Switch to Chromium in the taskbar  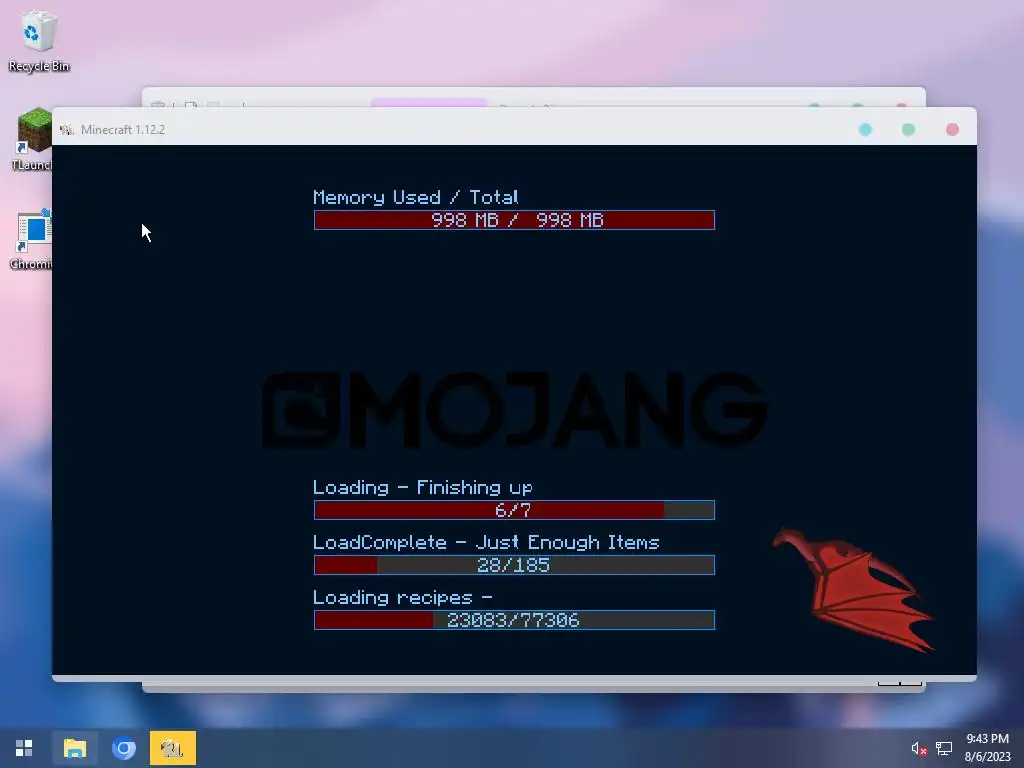tap(123, 748)
